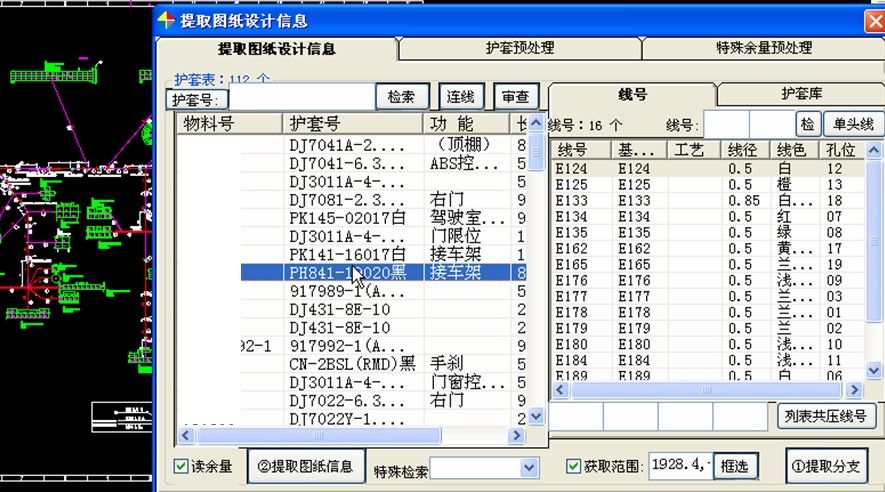The height and width of the screenshot is (492, 885).
Task: Click the sheath list horizontal scrollbar thumb
Action: point(319,435)
